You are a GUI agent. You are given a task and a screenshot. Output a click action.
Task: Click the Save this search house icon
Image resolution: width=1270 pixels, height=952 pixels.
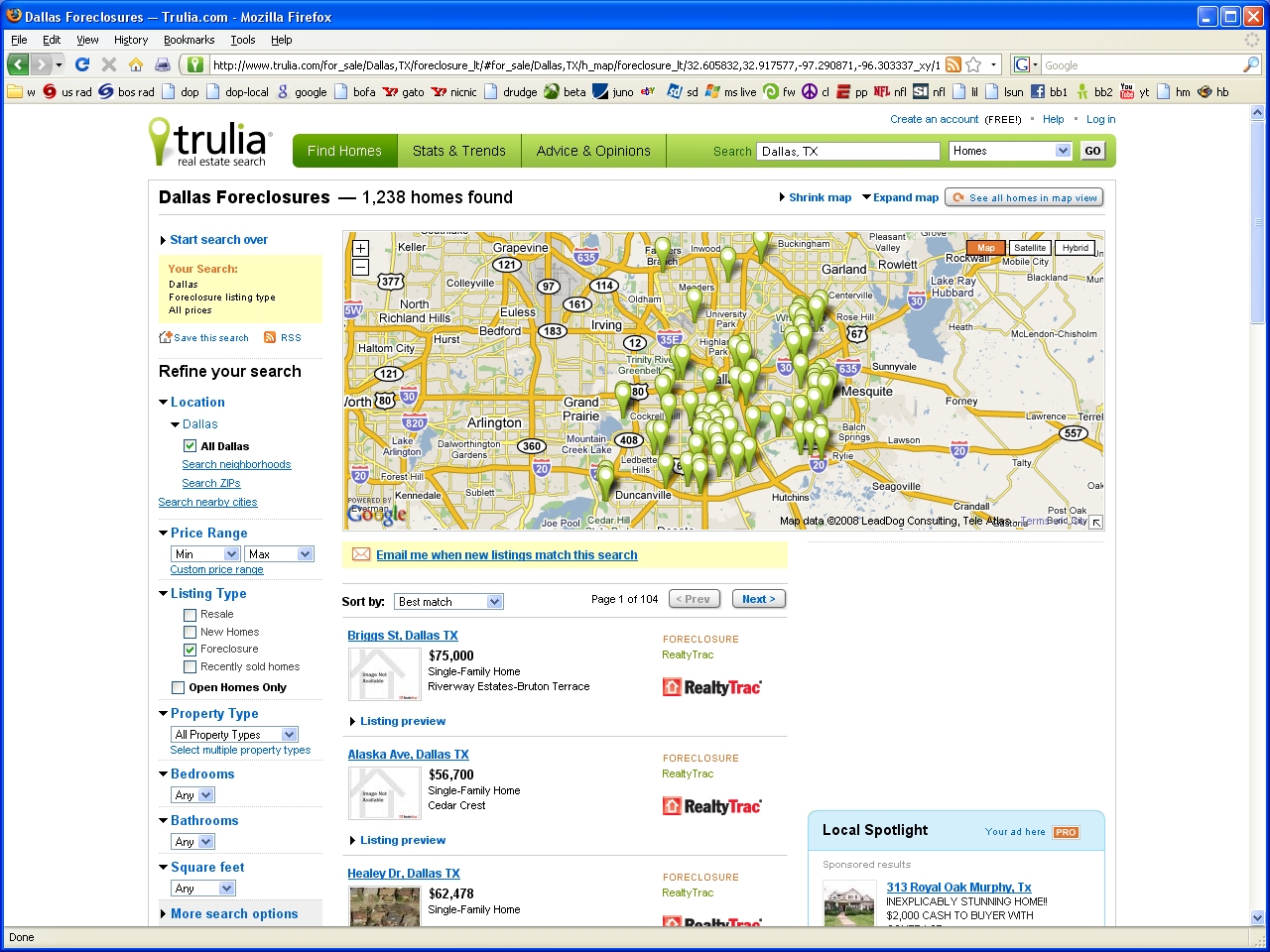coord(166,337)
